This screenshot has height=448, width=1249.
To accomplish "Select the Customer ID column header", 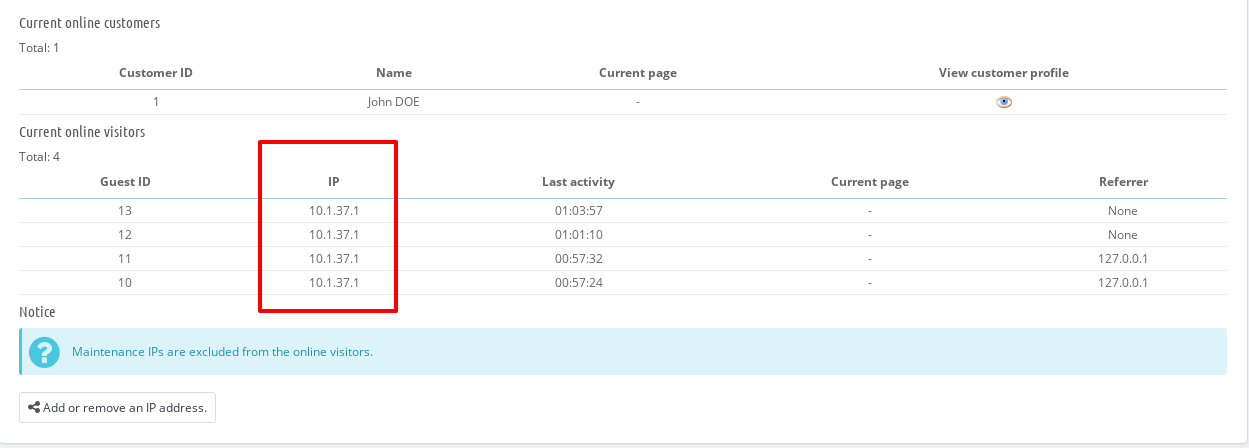I will [x=156, y=73].
